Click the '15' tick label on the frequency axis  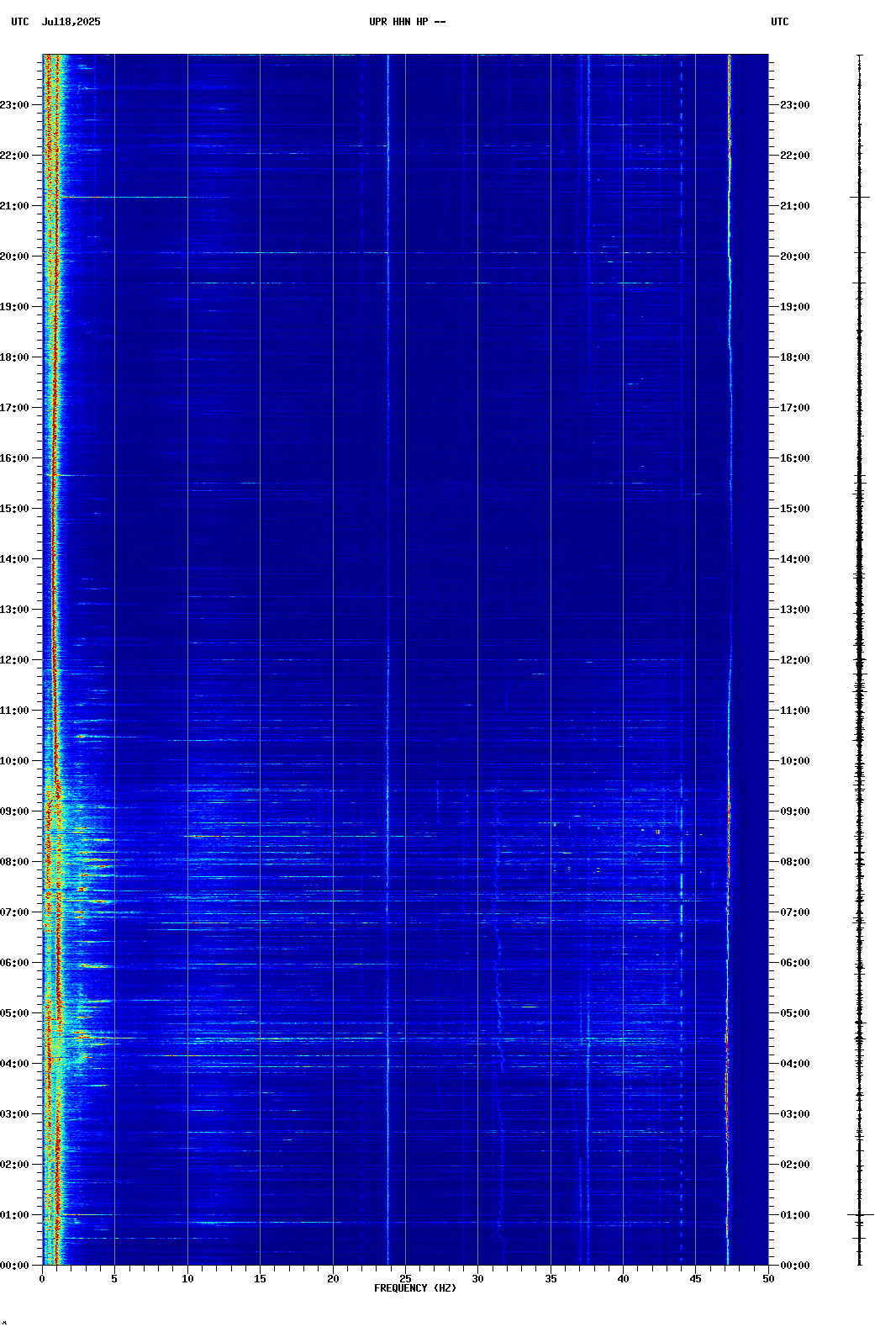[260, 1279]
